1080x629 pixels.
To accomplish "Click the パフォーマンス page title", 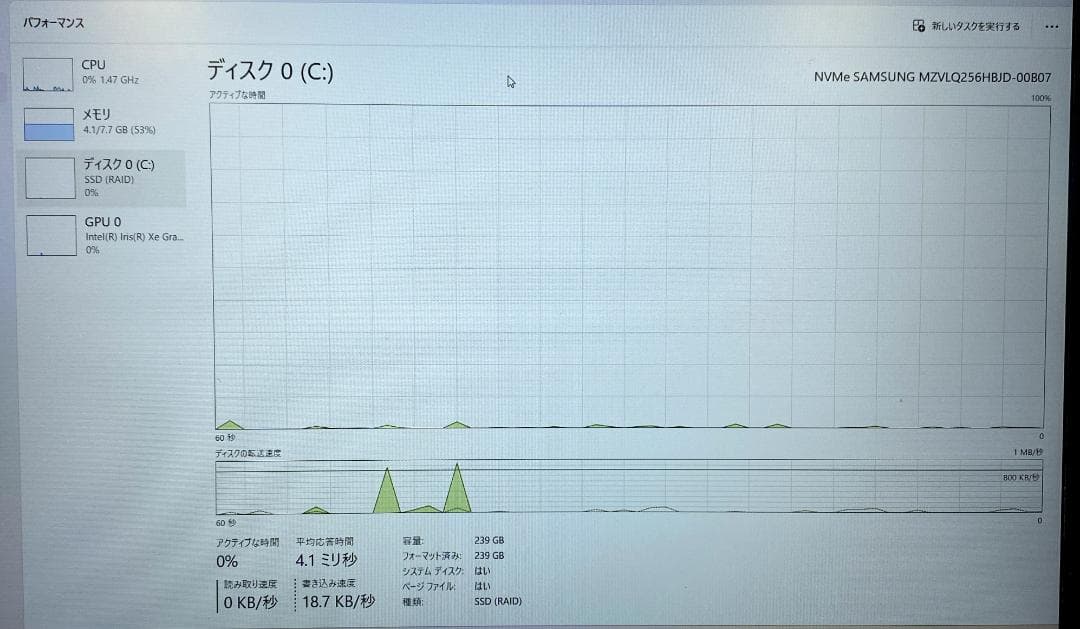I will [x=54, y=22].
